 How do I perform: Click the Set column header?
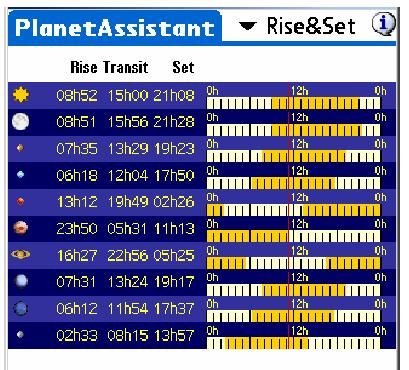pyautogui.click(x=183, y=67)
